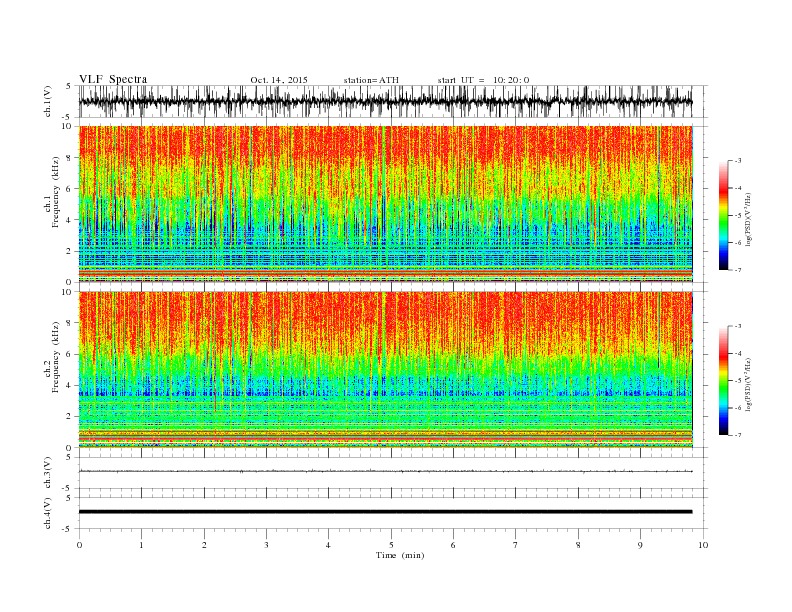Click the ch.1 voltage waveform trace
Screen dimensions: 792x612
[x=386, y=101]
